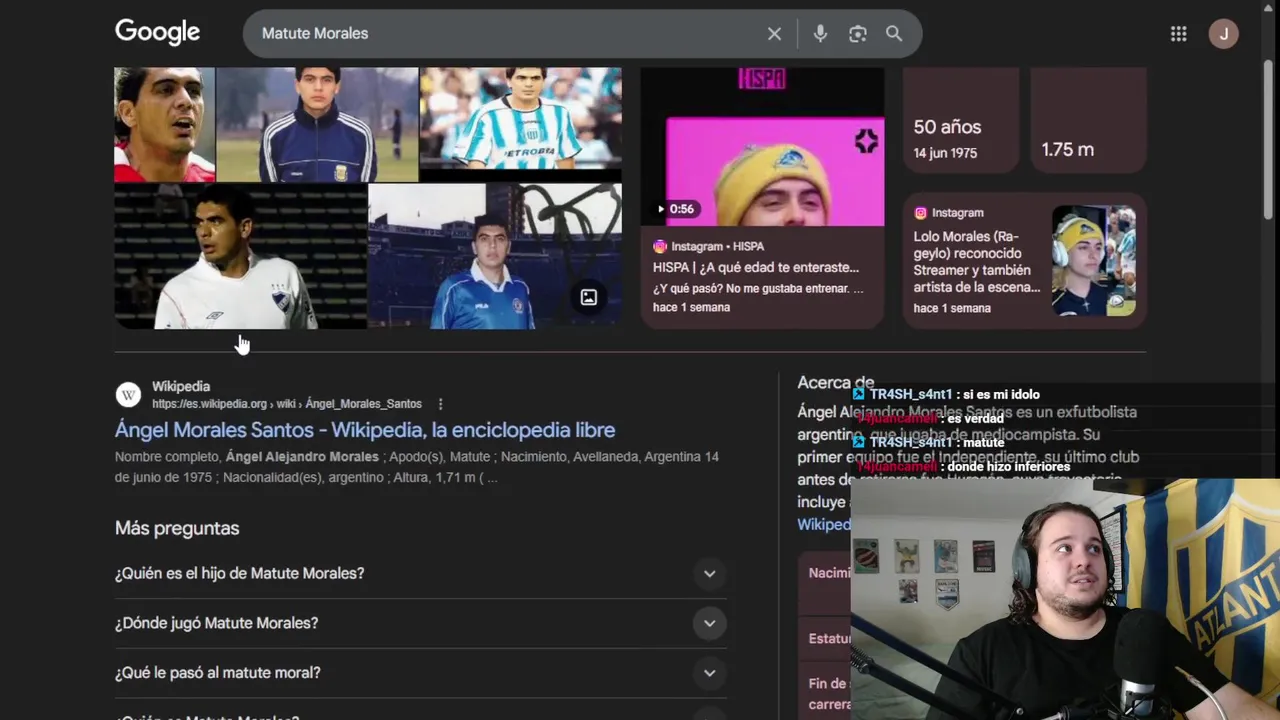Click the Wikipedia site name above the URL

click(181, 386)
